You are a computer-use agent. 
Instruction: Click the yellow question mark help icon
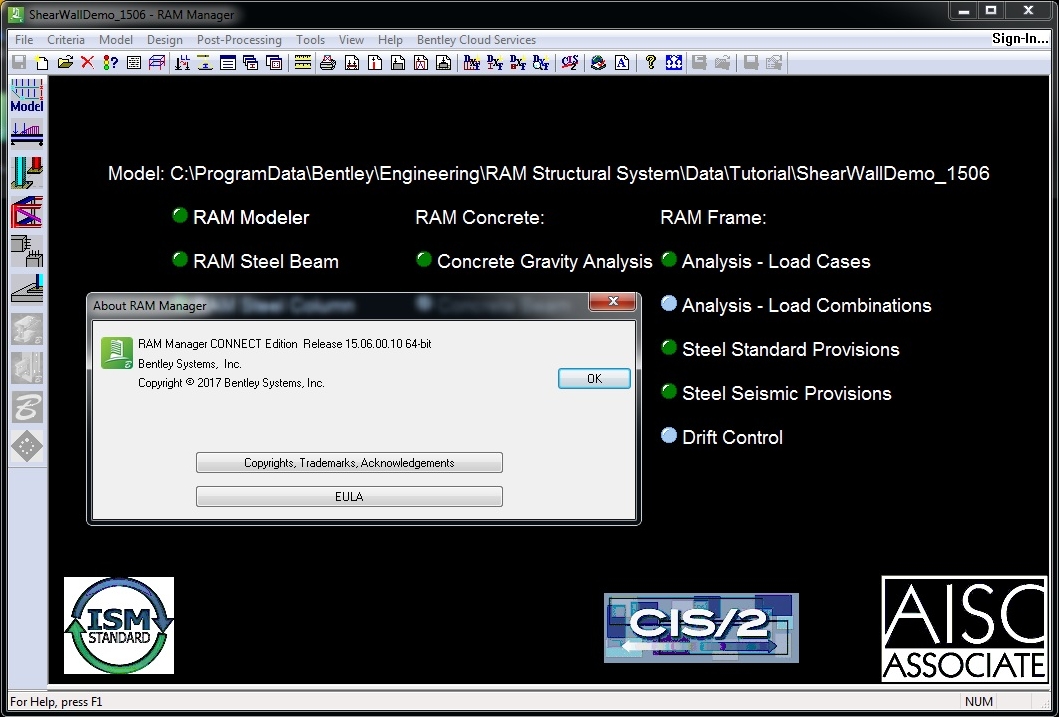(650, 63)
